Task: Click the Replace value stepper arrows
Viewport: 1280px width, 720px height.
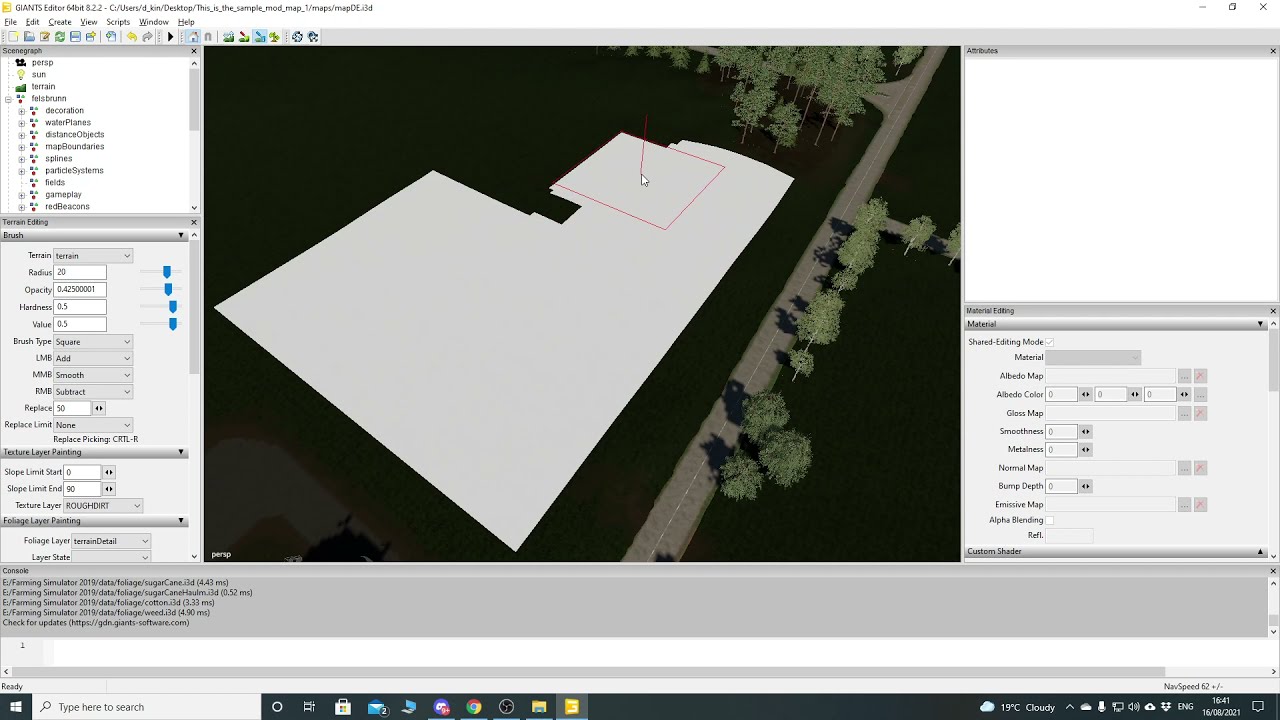Action: point(99,408)
